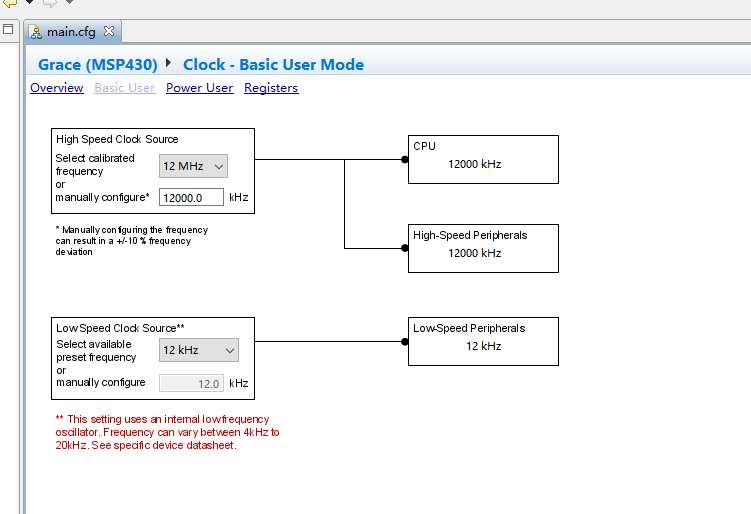The height and width of the screenshot is (514, 751).
Task: Click the Select calibrated frequency label
Action: [x=95, y=165]
